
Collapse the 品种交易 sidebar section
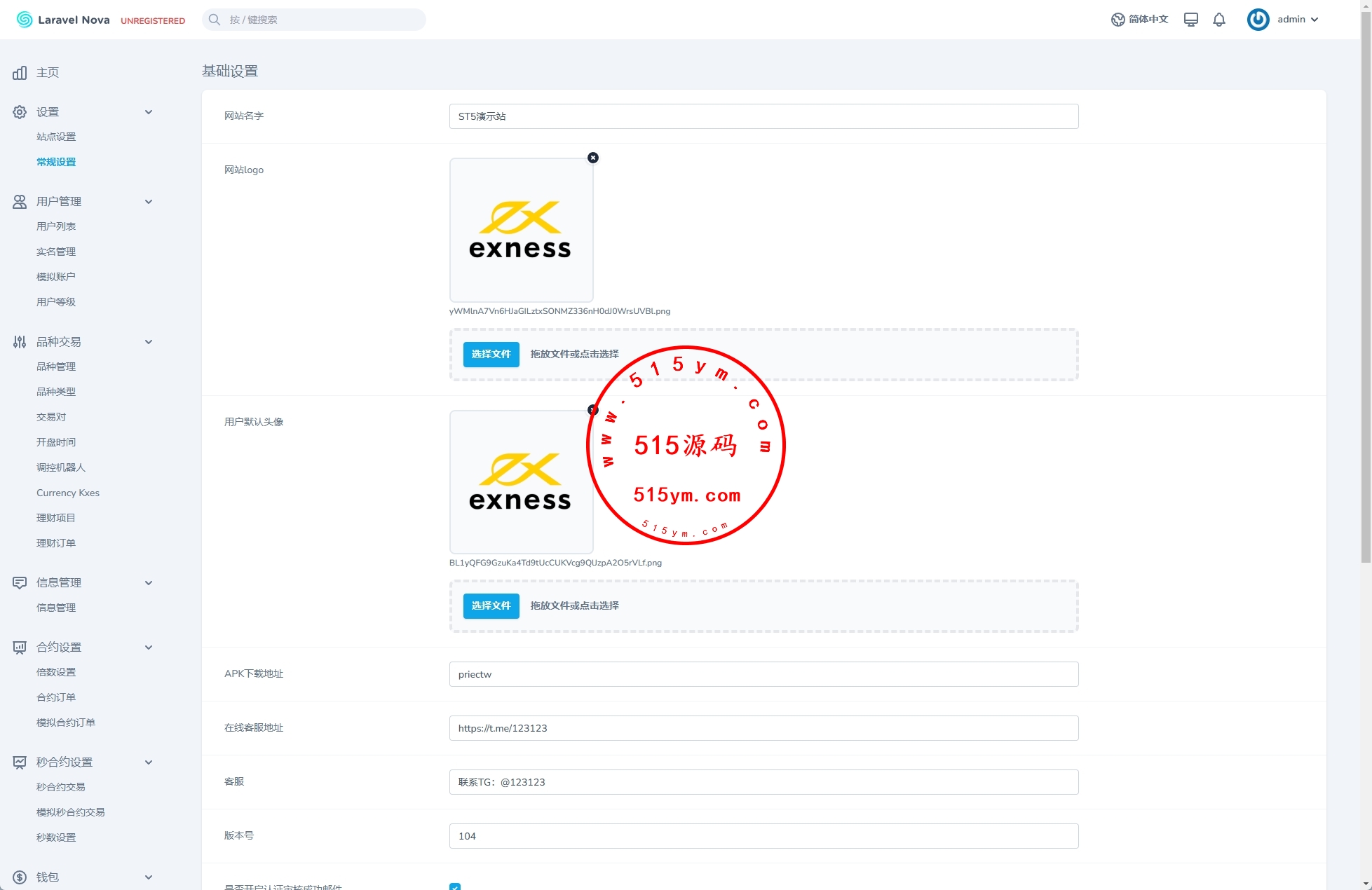(149, 342)
